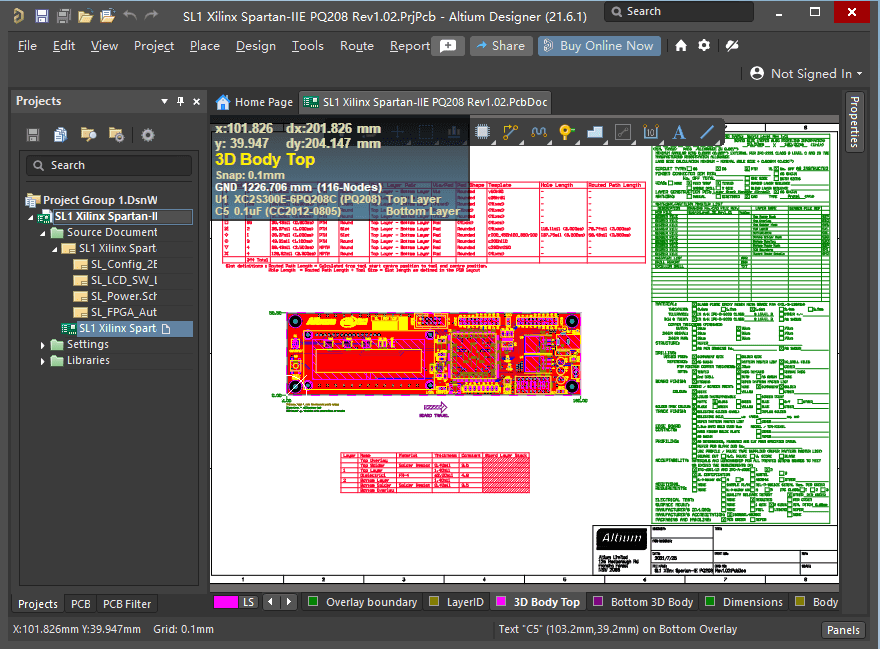The height and width of the screenshot is (649, 880).
Task: Expand the Settings folder
Action: pyautogui.click(x=43, y=345)
